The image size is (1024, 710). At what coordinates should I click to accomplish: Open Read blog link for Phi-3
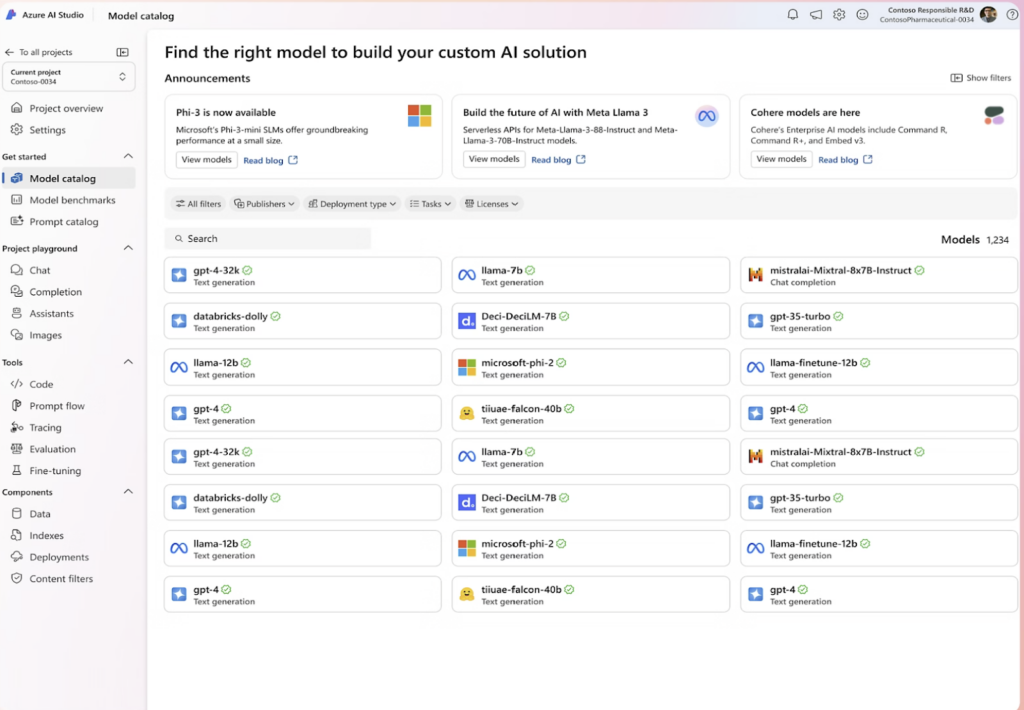coord(270,160)
